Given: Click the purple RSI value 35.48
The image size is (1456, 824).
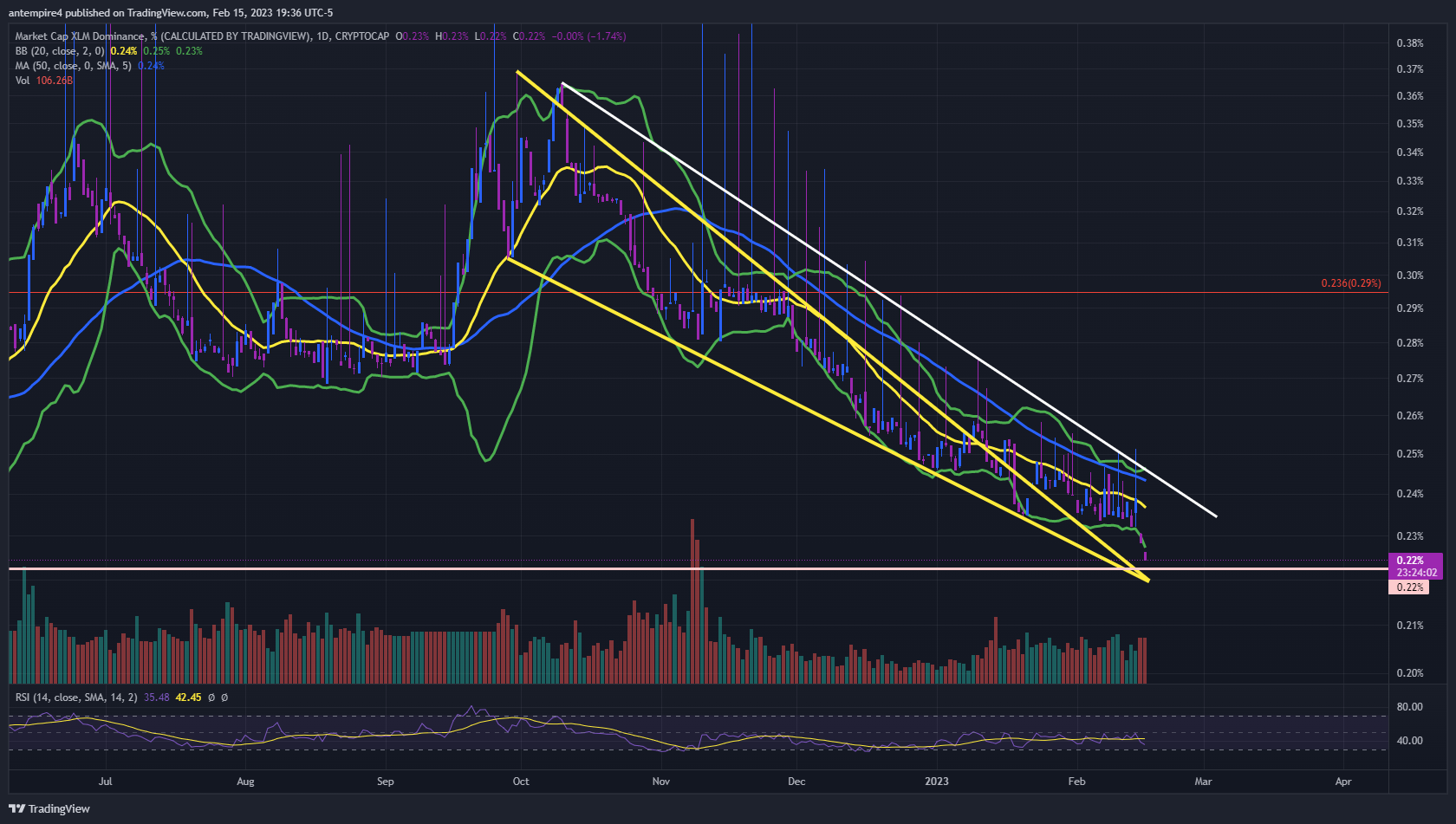Looking at the screenshot, I should coord(157,697).
